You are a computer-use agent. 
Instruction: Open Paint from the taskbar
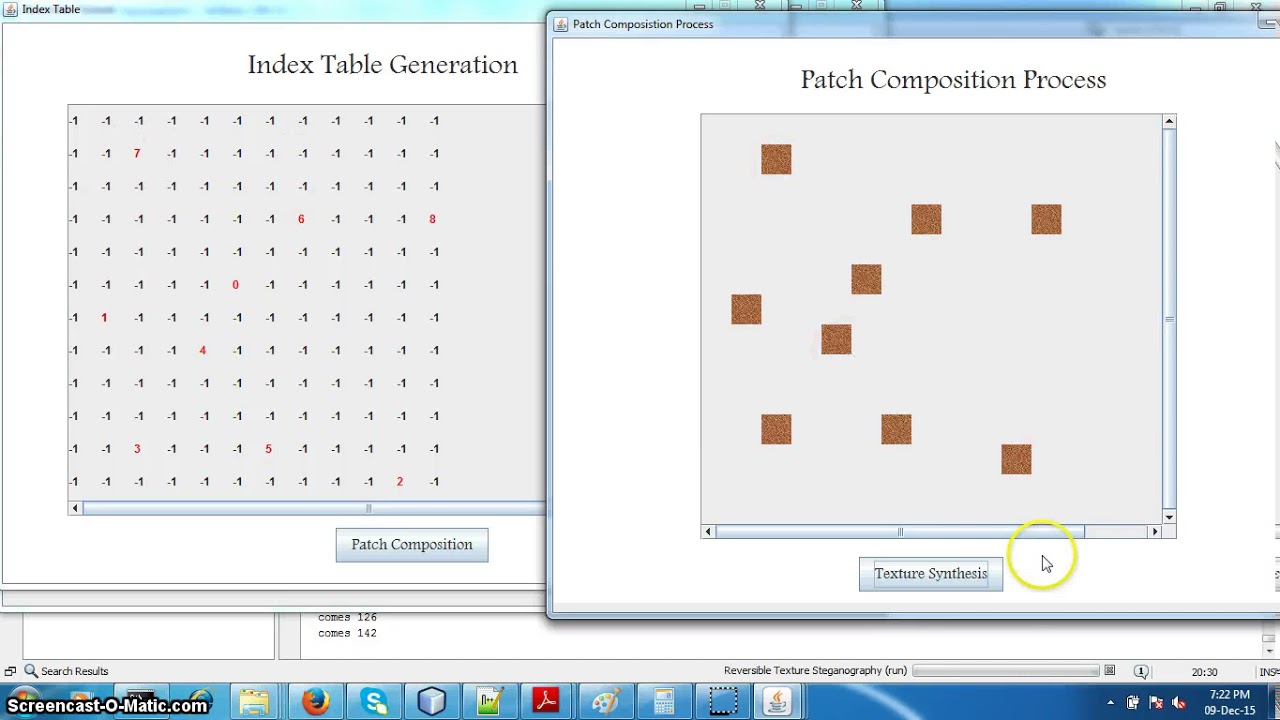coord(605,702)
